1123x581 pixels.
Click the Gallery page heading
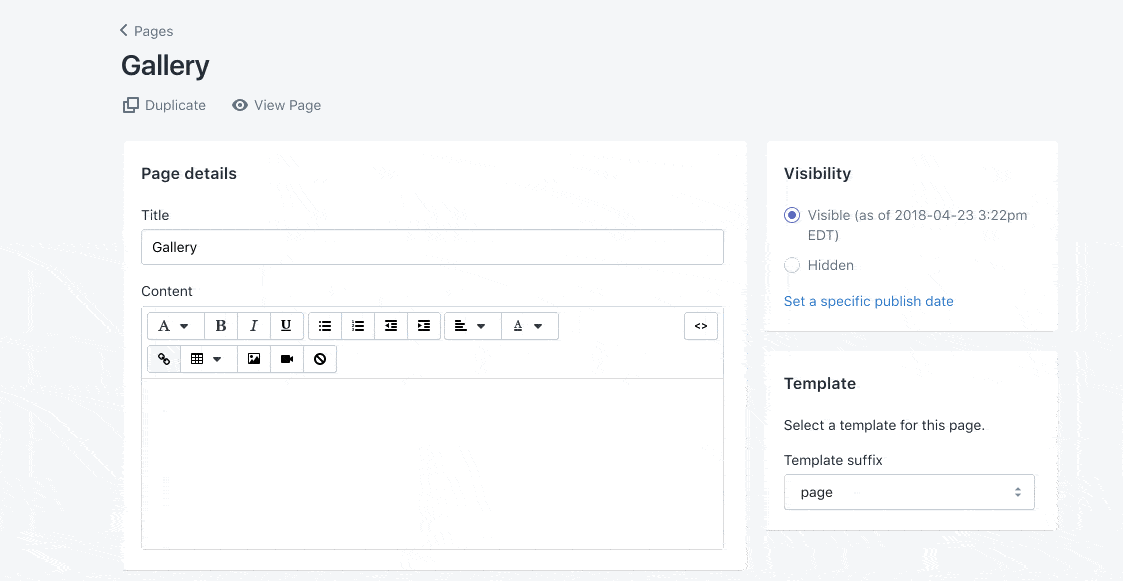[165, 65]
